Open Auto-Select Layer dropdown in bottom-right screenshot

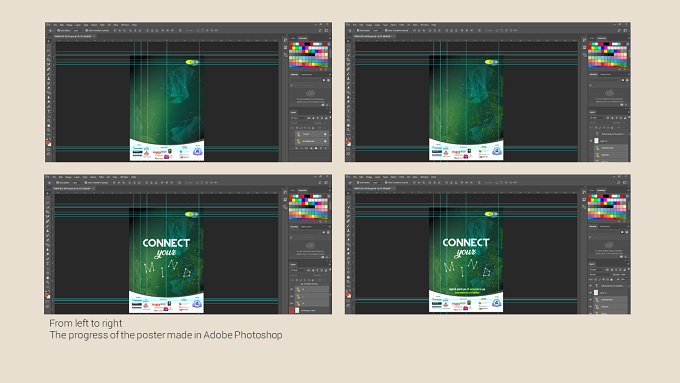pyautogui.click(x=376, y=183)
